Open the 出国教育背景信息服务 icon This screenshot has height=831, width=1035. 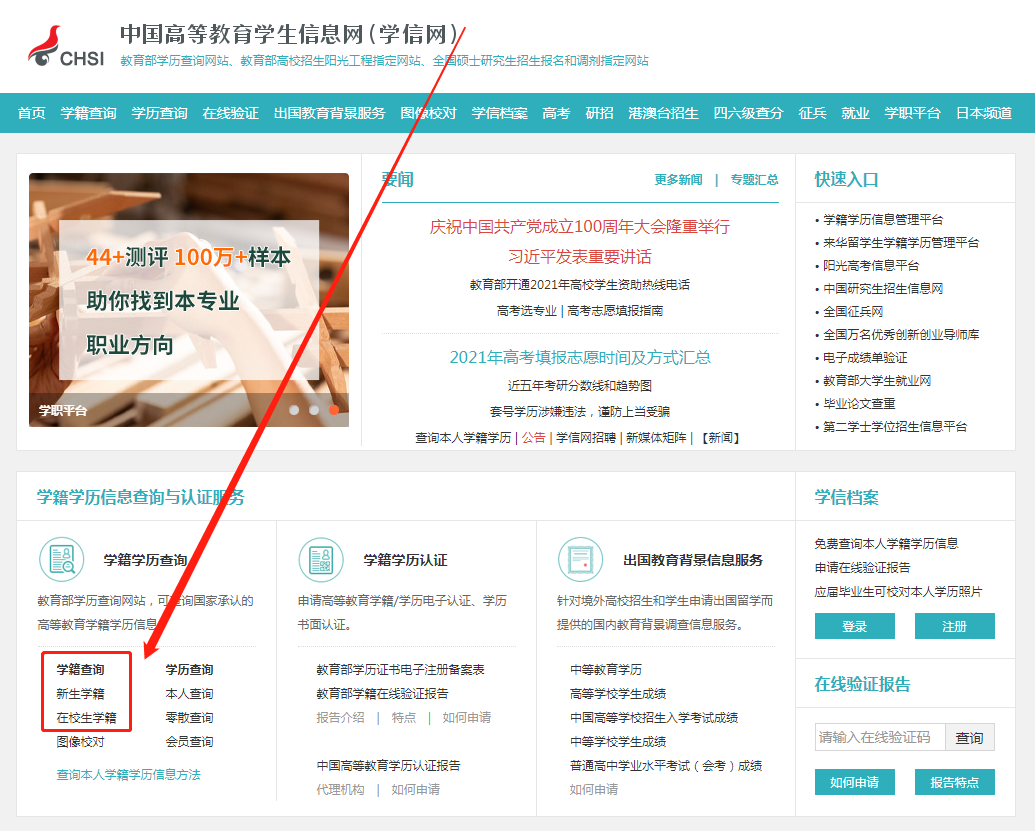(581, 560)
